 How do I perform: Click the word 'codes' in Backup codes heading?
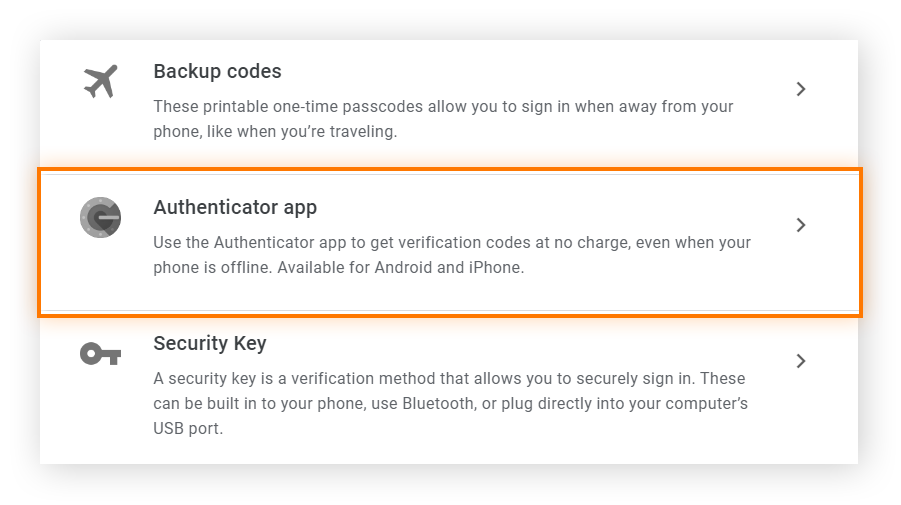[254, 72]
